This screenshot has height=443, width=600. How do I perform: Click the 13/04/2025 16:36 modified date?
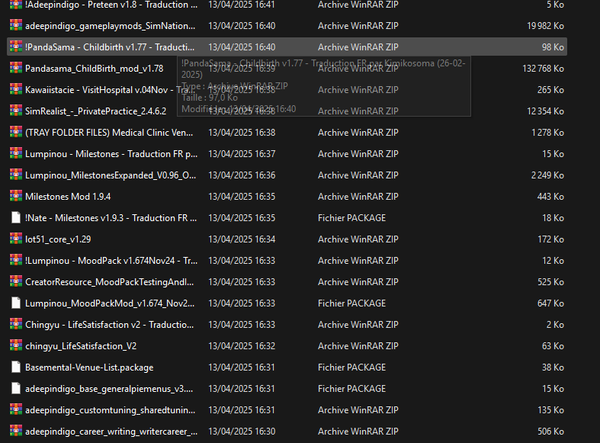point(242,175)
